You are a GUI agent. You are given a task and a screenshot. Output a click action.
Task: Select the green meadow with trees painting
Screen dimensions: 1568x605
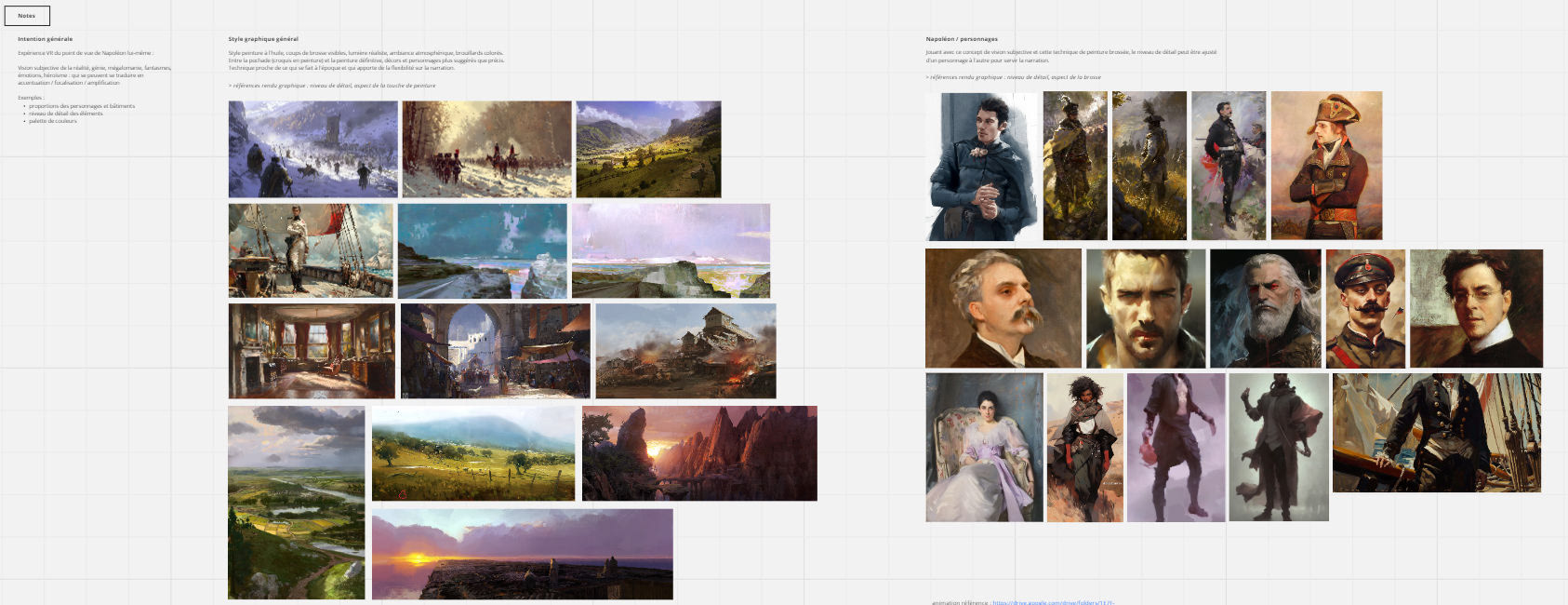pyautogui.click(x=473, y=453)
